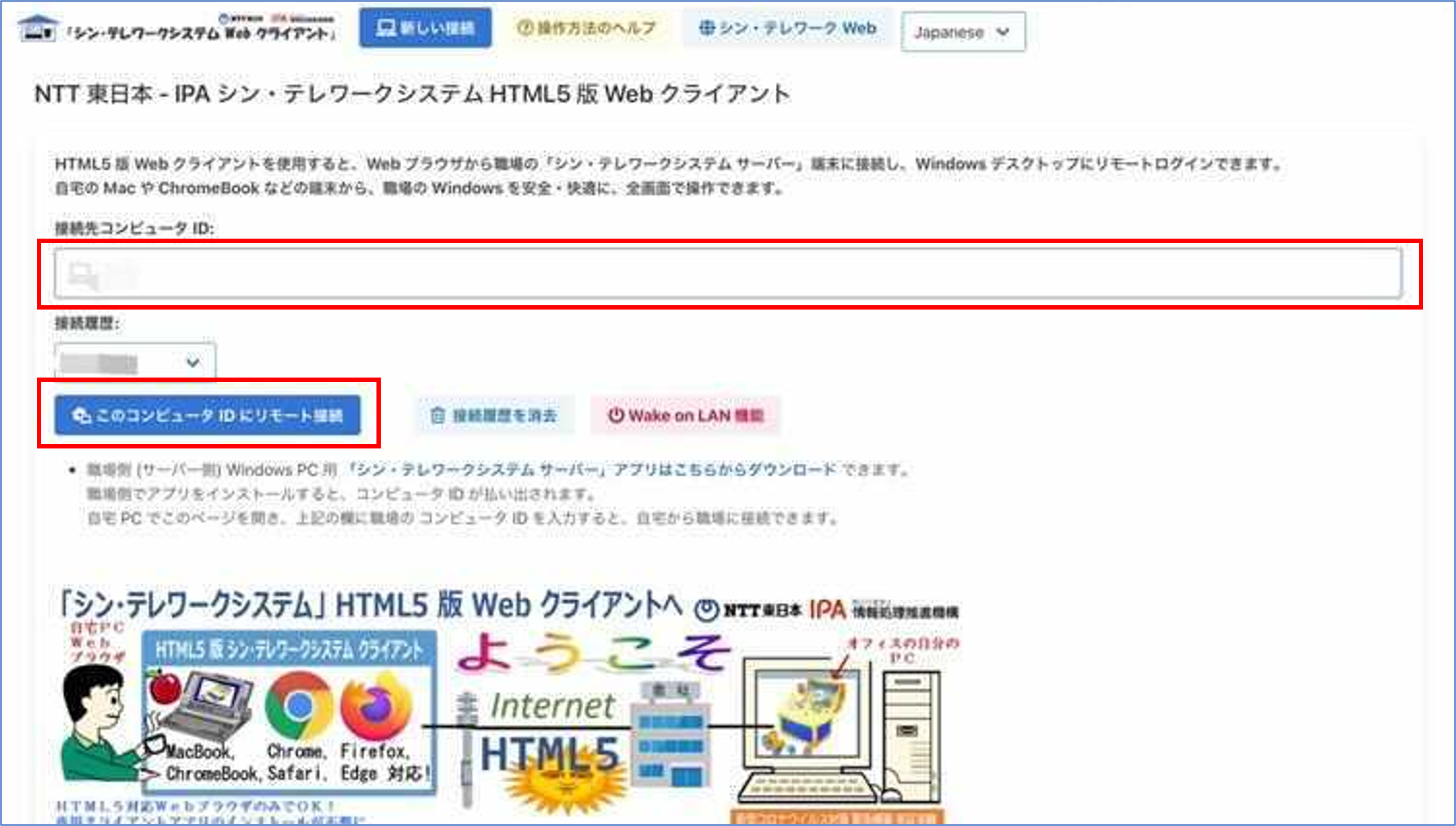Focus the 接続先コンピュータ ID input field
The width and height of the screenshot is (1456, 826).
pyautogui.click(x=728, y=274)
